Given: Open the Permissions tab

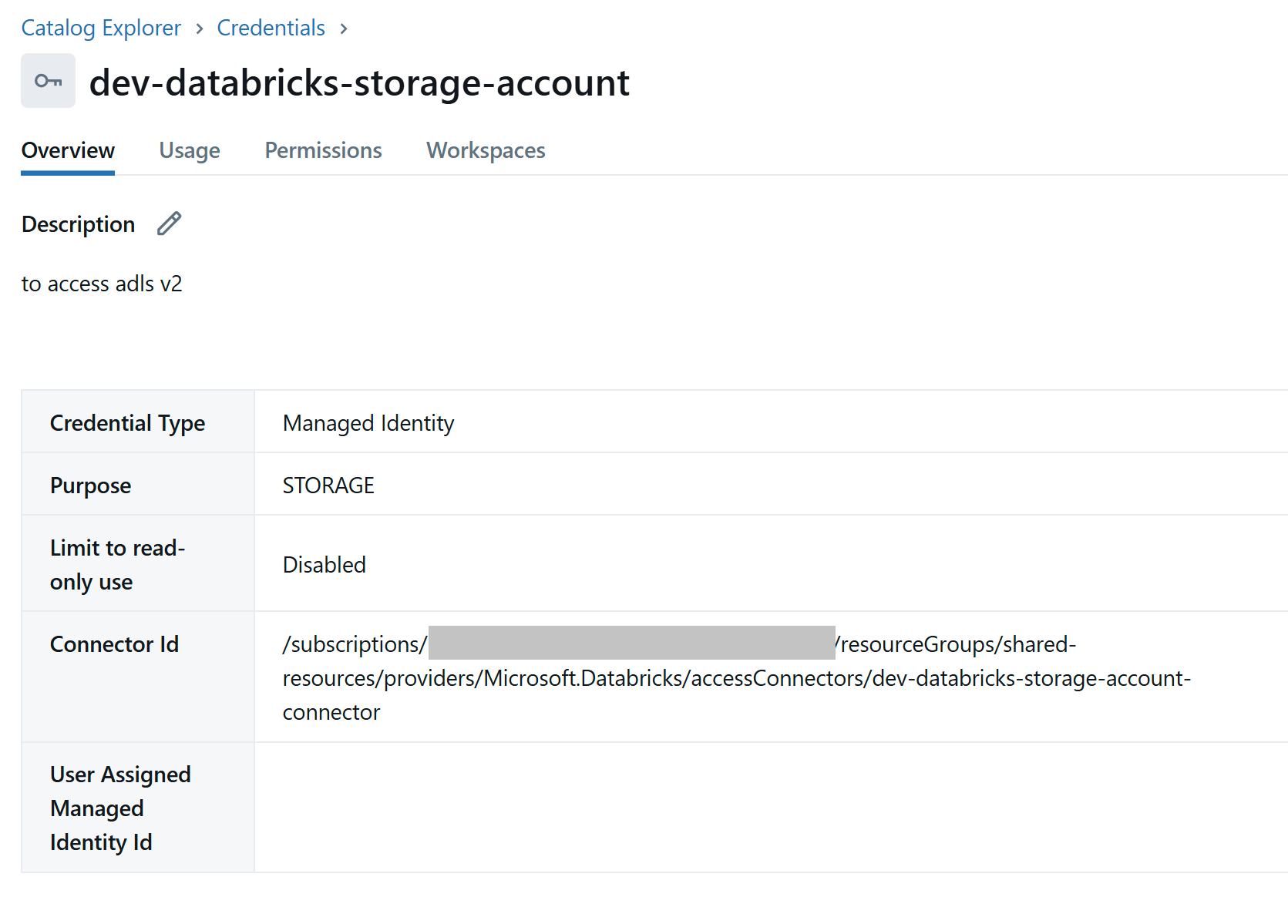Looking at the screenshot, I should 323,150.
